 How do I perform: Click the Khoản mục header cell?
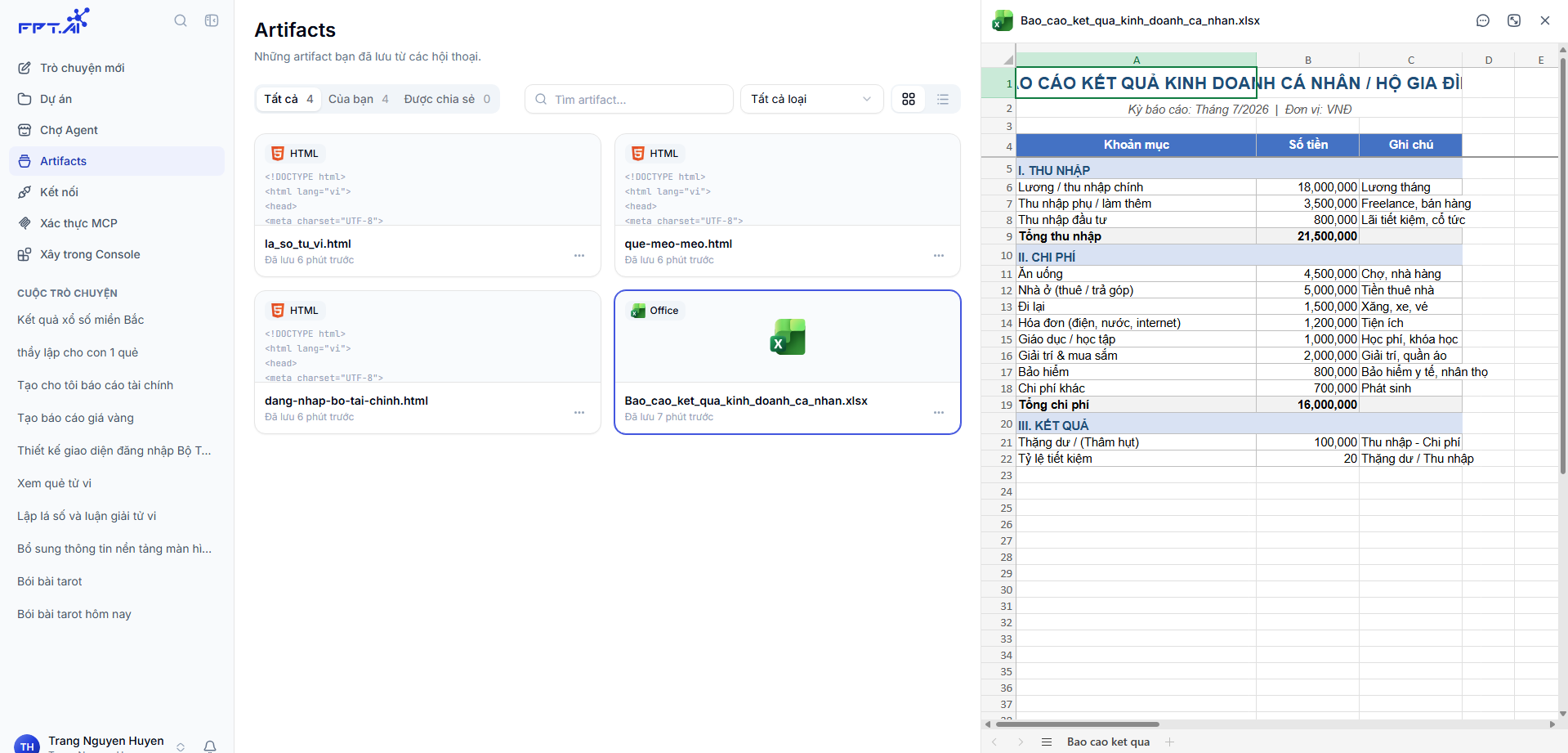click(1136, 145)
